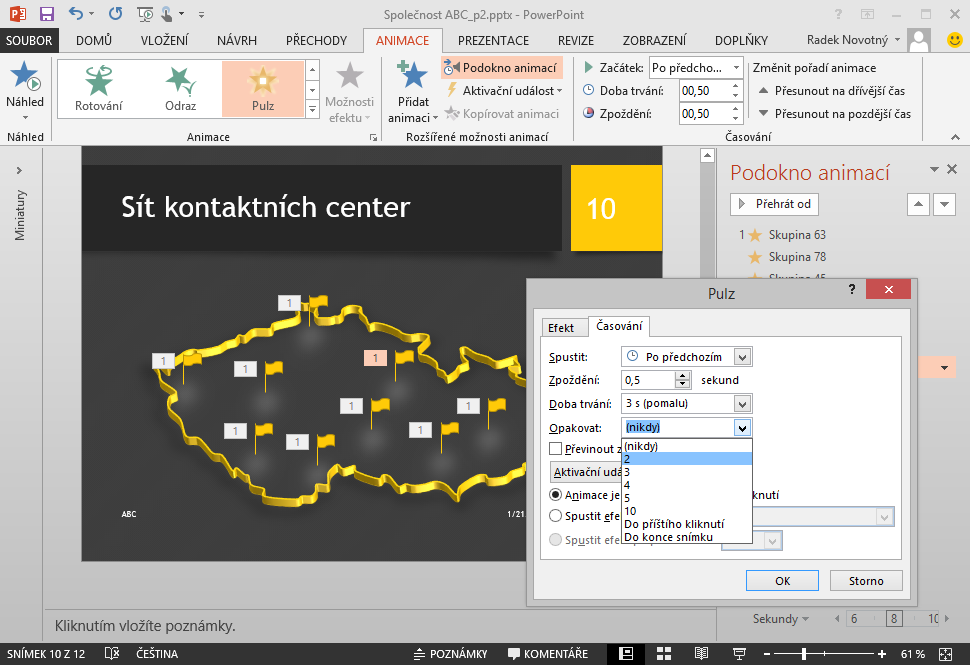Switch to the PREZENTACE ribbon tab
This screenshot has height=665, width=970.
coord(493,40)
